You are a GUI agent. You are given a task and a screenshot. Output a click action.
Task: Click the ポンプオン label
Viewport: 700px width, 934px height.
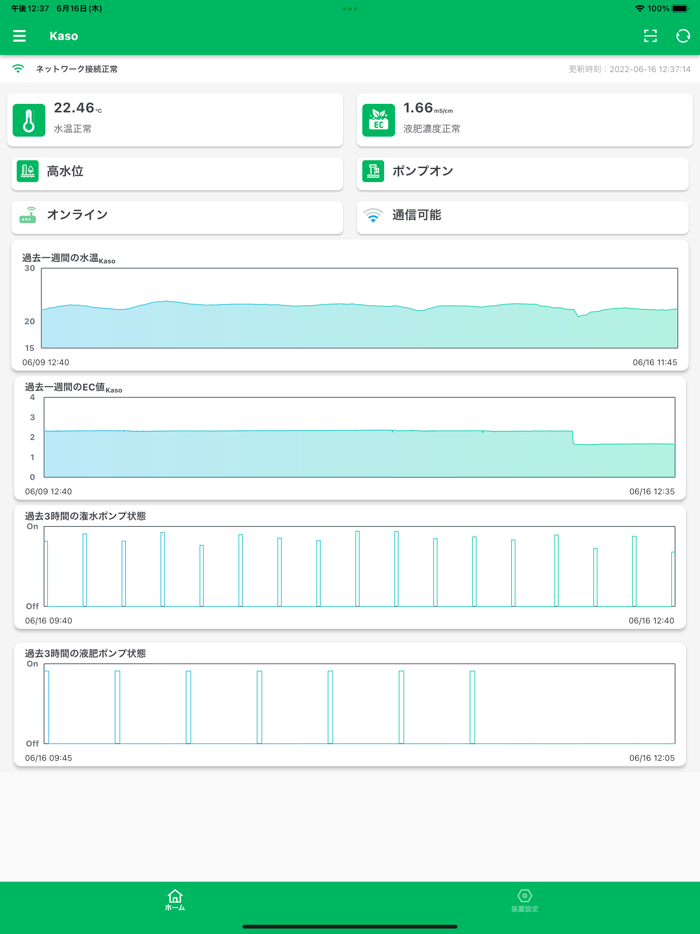[x=422, y=171]
